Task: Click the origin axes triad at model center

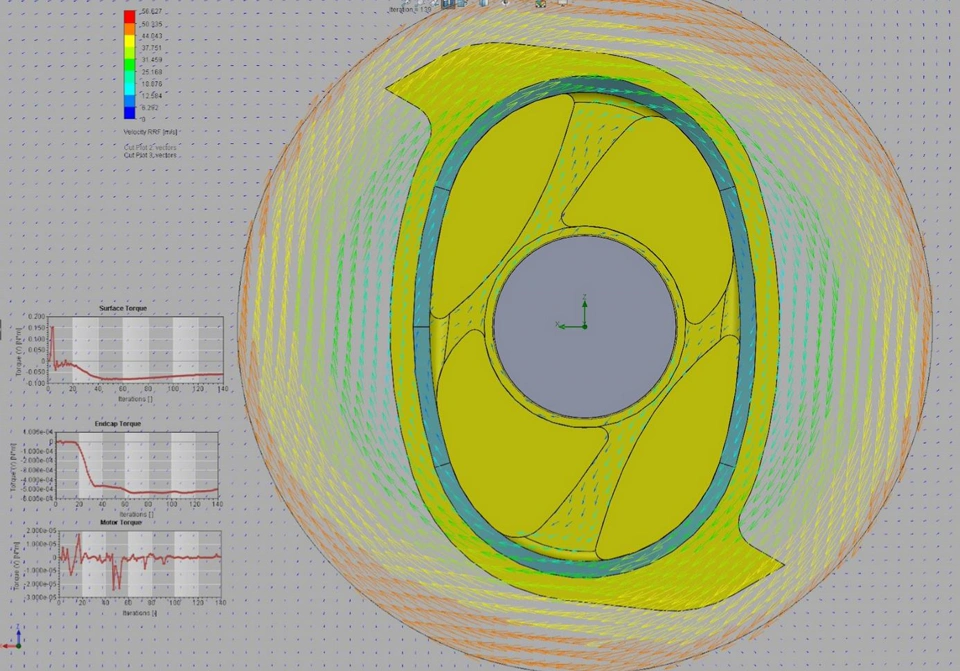Action: click(574, 313)
